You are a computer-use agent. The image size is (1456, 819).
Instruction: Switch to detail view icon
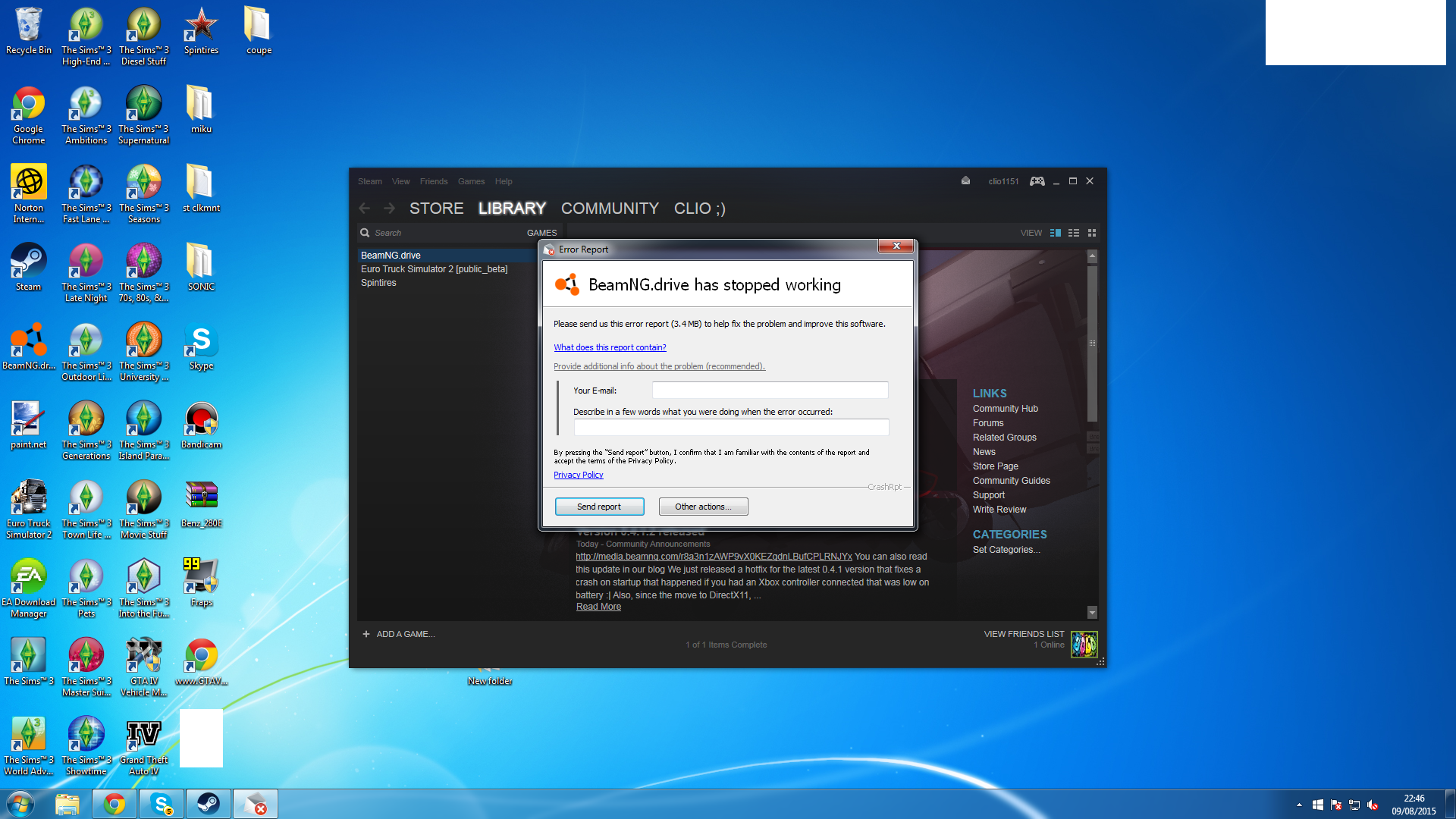(x=1056, y=233)
